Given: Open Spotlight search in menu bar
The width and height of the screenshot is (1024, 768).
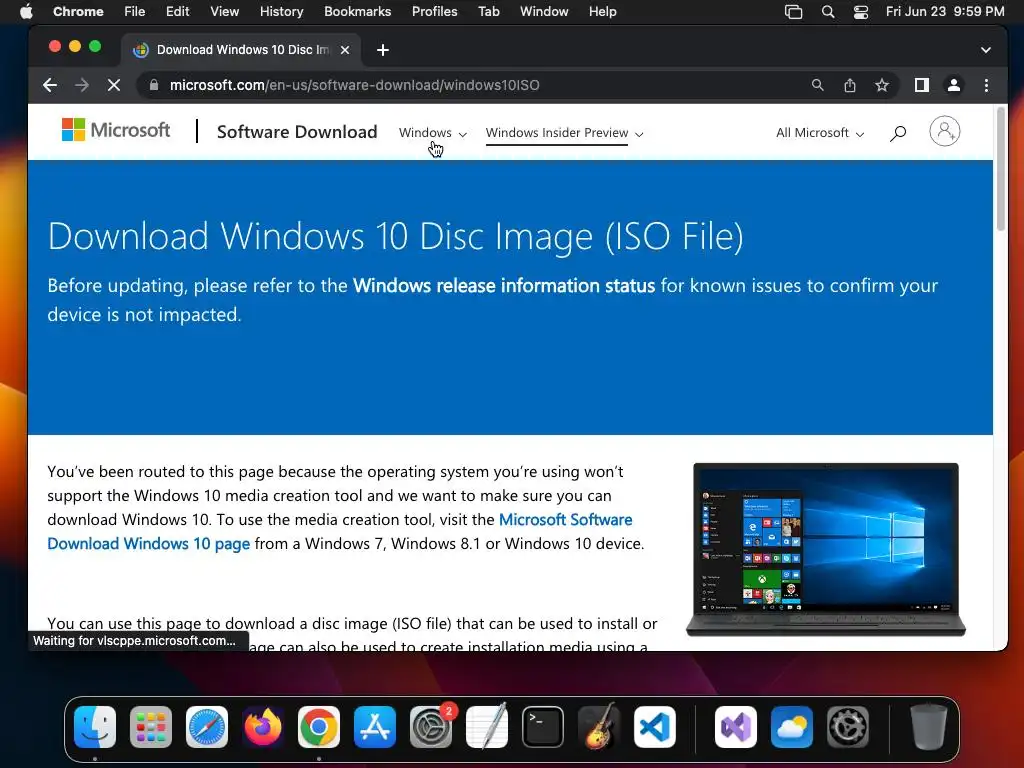Looking at the screenshot, I should pyautogui.click(x=827, y=11).
